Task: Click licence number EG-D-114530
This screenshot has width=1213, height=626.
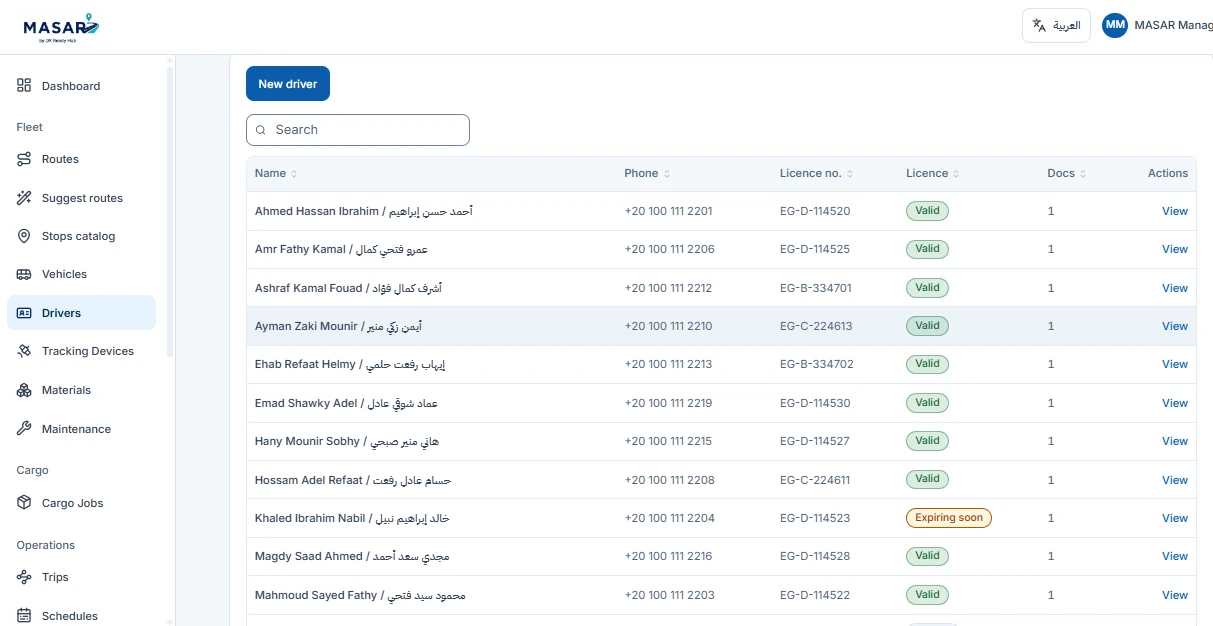Action: pyautogui.click(x=815, y=403)
